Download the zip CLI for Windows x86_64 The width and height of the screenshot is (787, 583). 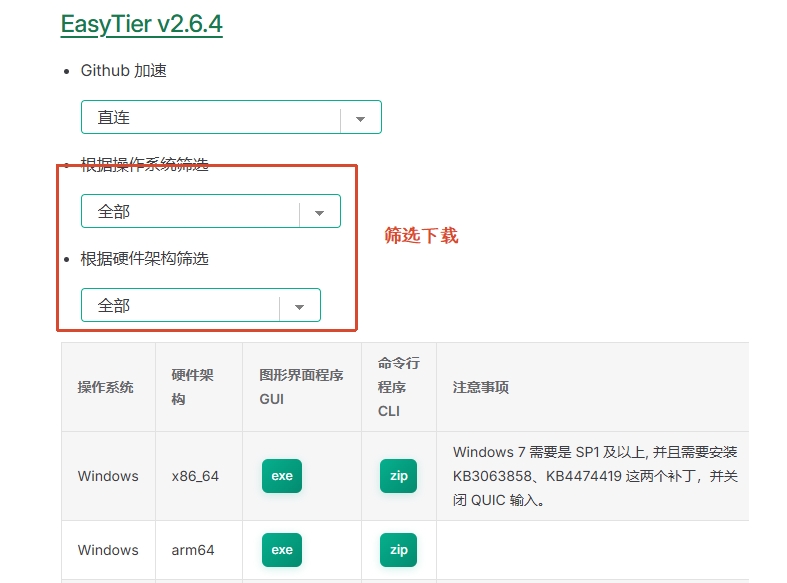pyautogui.click(x=399, y=476)
